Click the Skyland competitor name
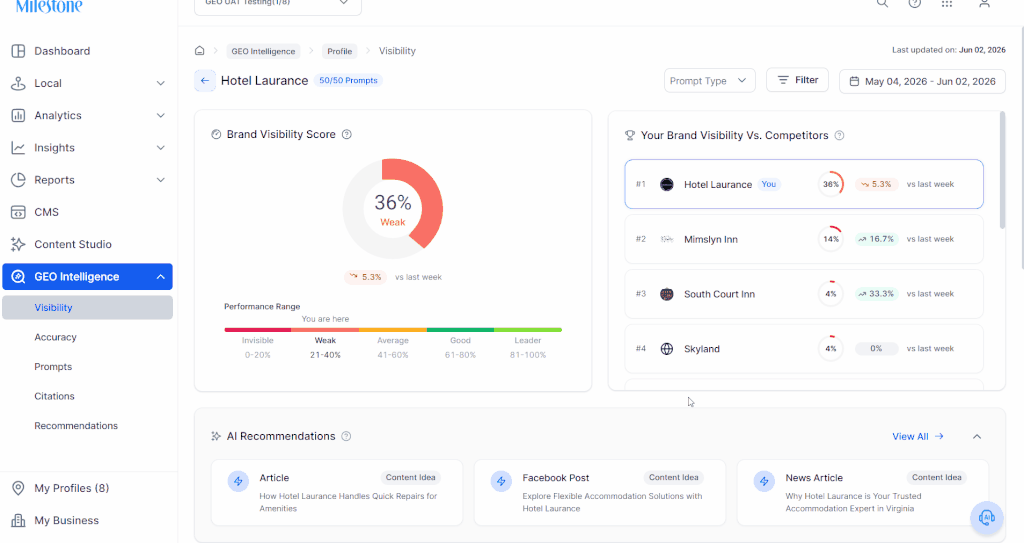Image resolution: width=1024 pixels, height=543 pixels. coord(702,349)
